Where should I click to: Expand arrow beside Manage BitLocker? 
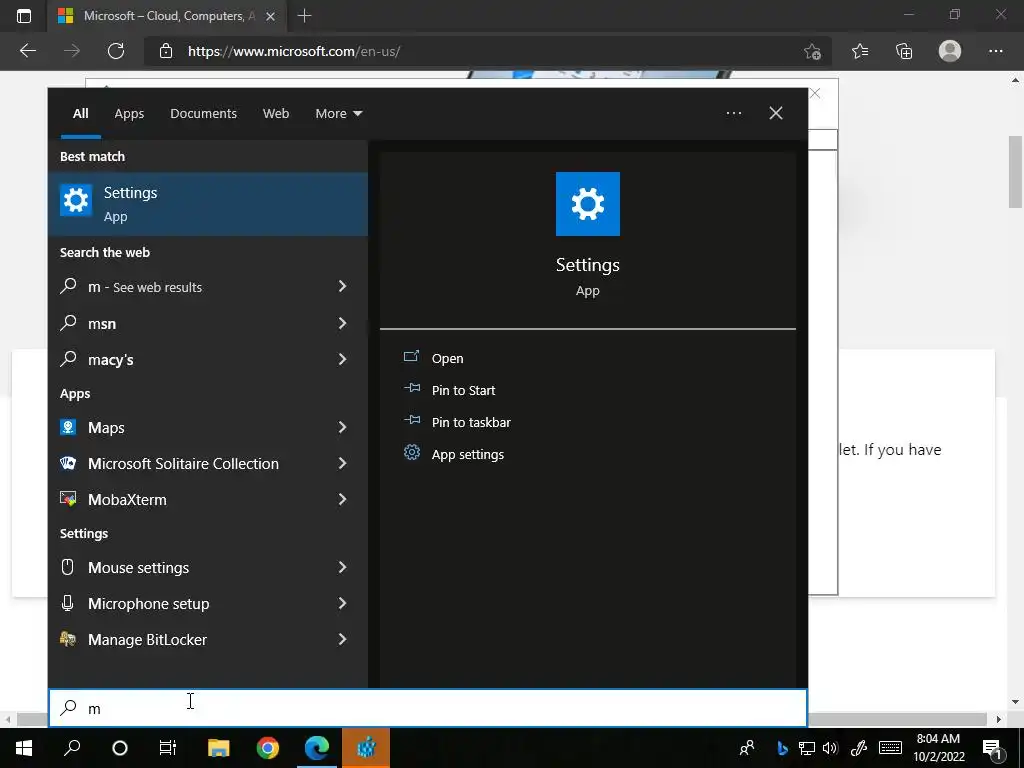[x=342, y=639]
